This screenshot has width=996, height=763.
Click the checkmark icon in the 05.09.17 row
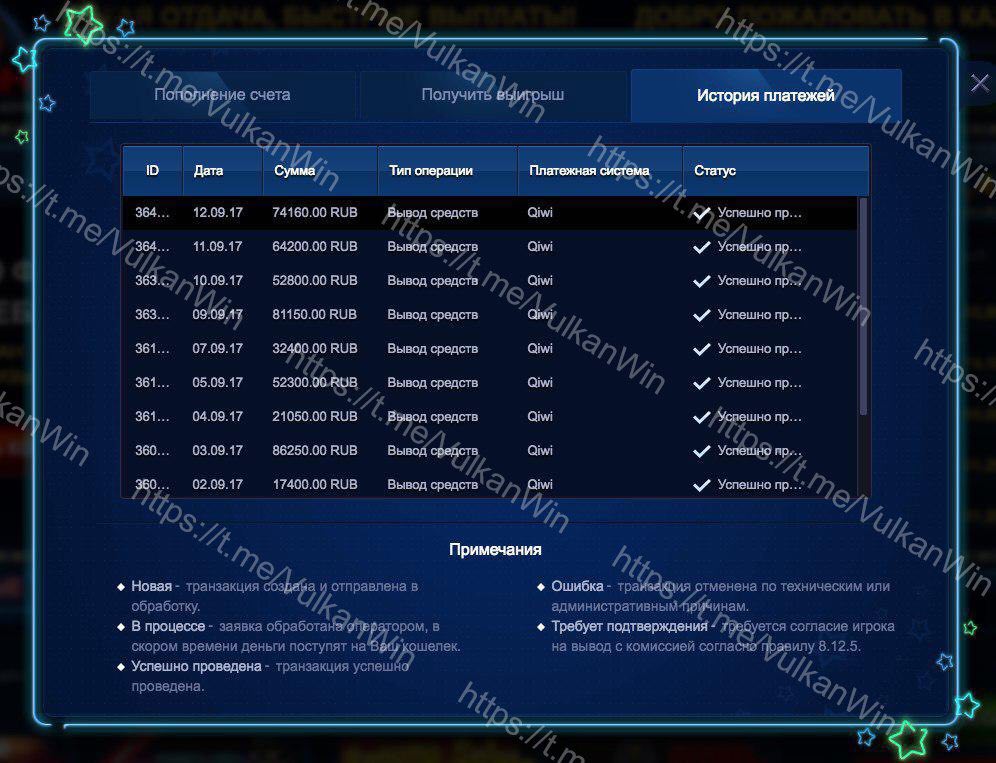701,383
